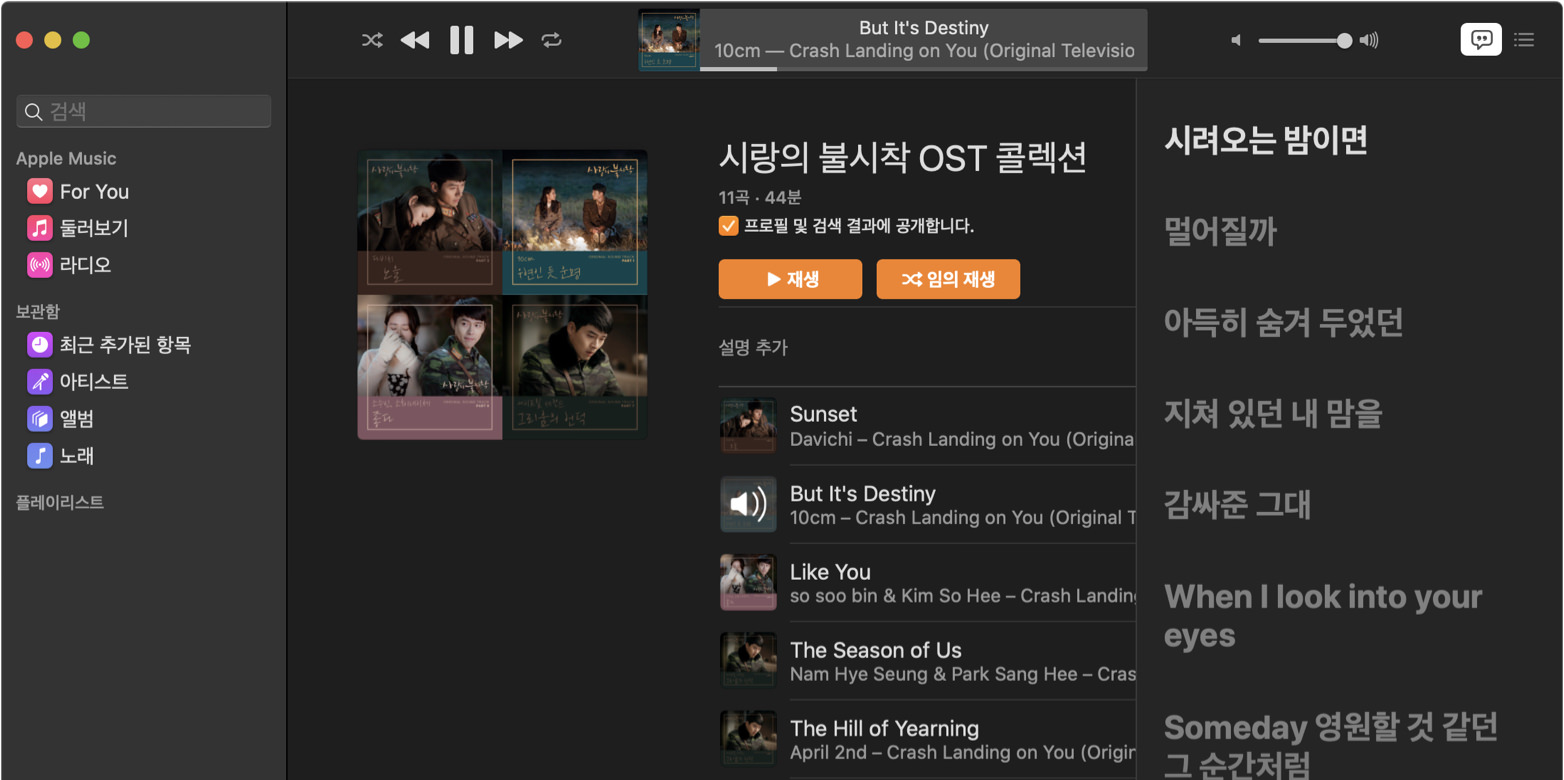Pause the current song
Viewport: 1564px width, 780px height.
tap(461, 40)
